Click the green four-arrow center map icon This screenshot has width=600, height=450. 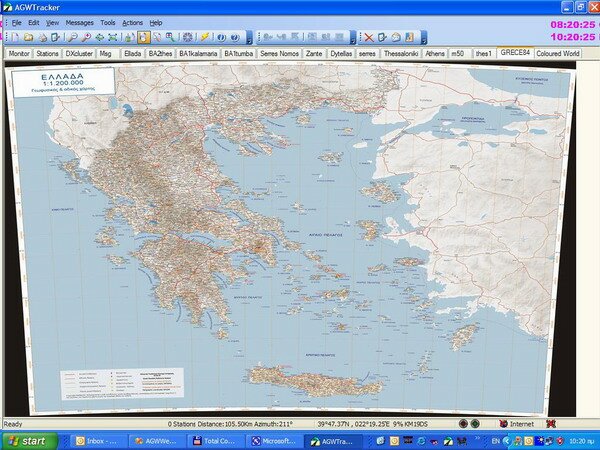point(99,38)
